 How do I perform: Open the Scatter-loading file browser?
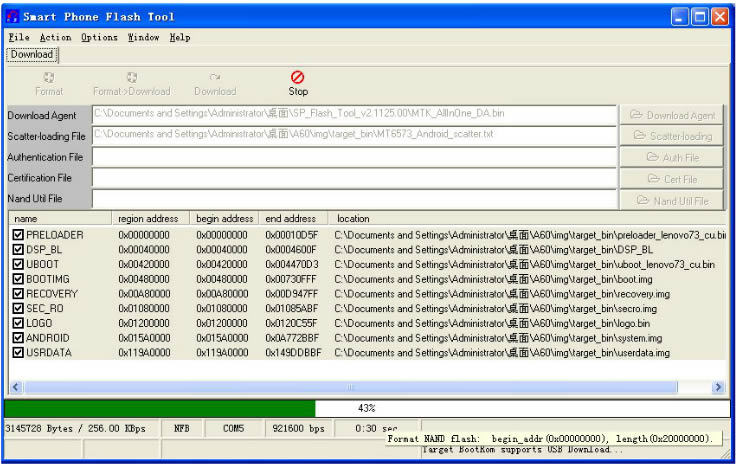coord(671,136)
